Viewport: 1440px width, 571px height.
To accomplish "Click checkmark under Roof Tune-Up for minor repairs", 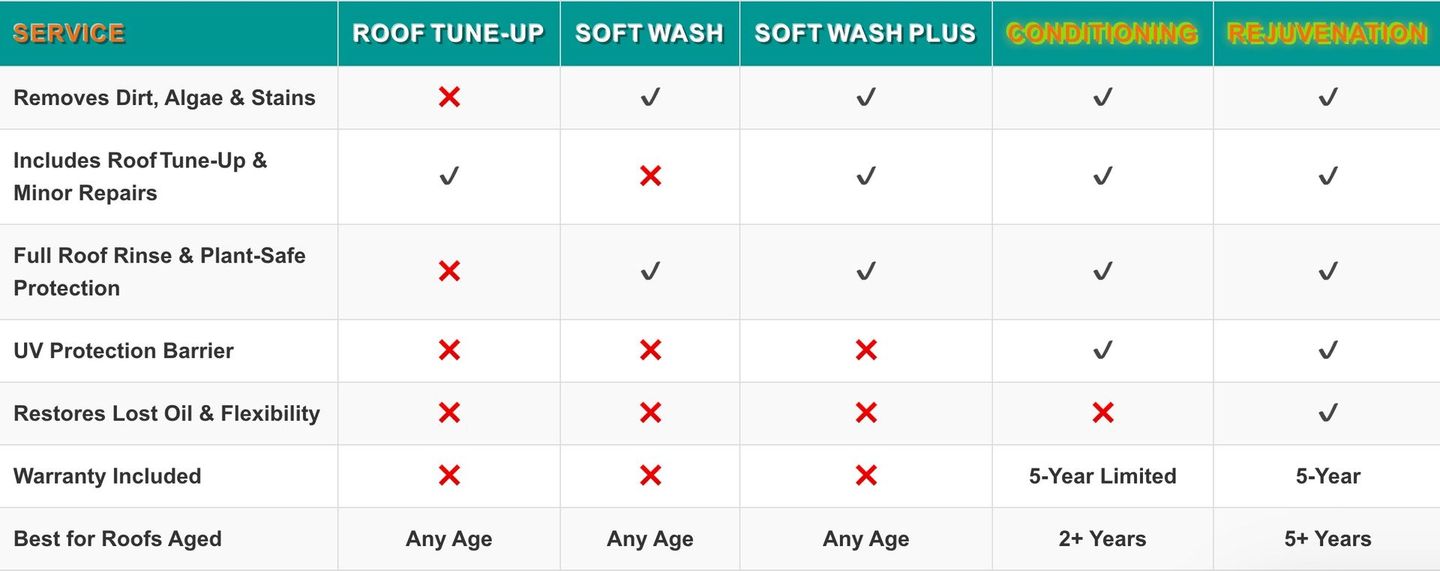I will (449, 176).
